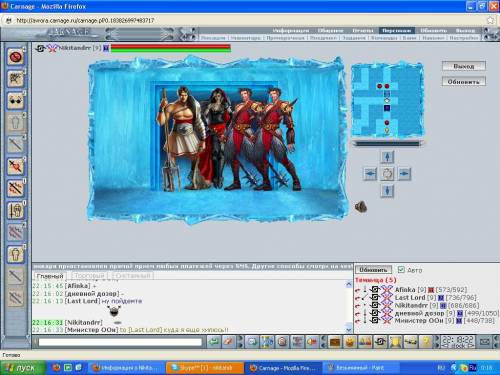Viewport: 500px width, 375px height.
Task: Open the treasure chest icon in bottom toolbar
Action: 335,342
